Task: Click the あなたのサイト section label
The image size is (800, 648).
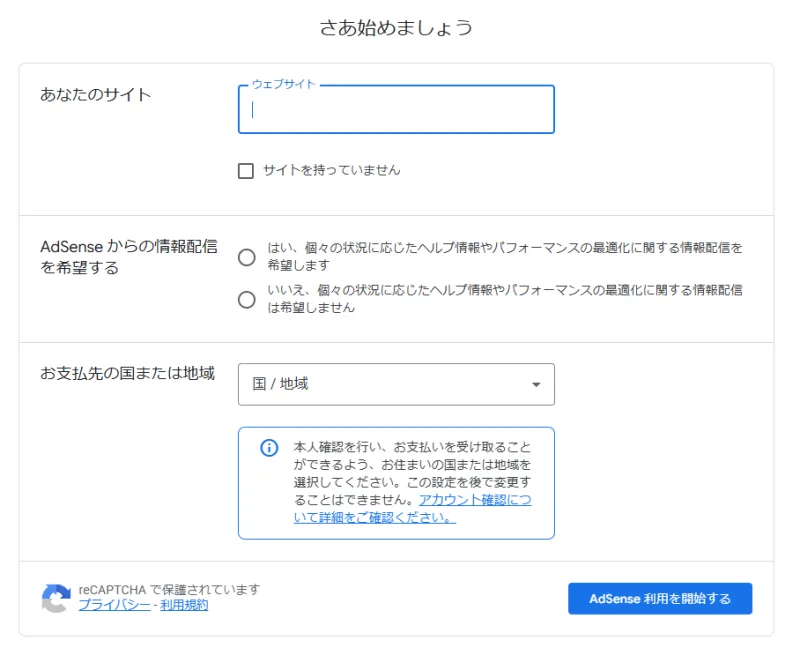Action: [x=95, y=94]
